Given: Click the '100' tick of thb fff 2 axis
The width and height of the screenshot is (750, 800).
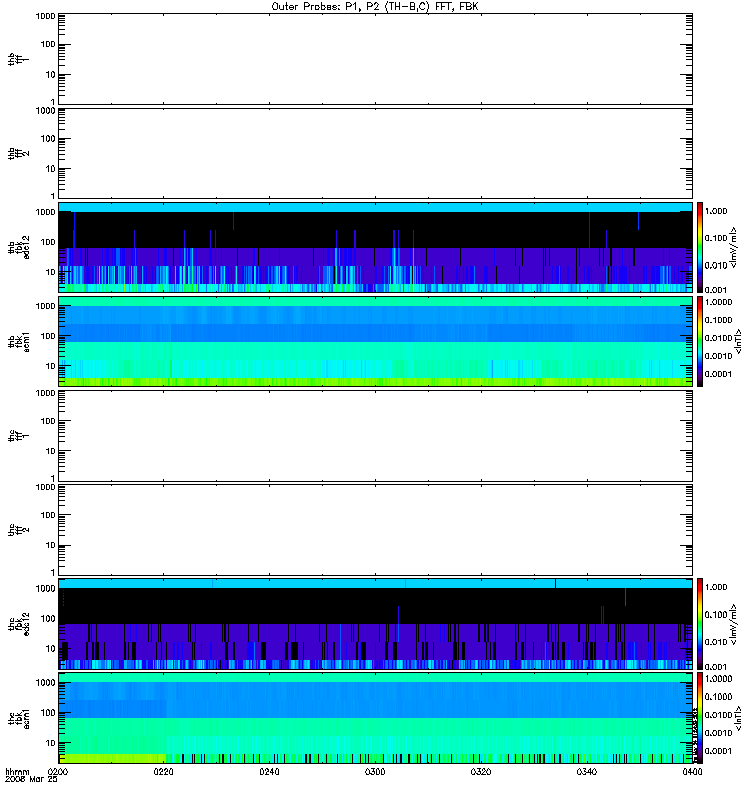Looking at the screenshot, I should 48,139.
